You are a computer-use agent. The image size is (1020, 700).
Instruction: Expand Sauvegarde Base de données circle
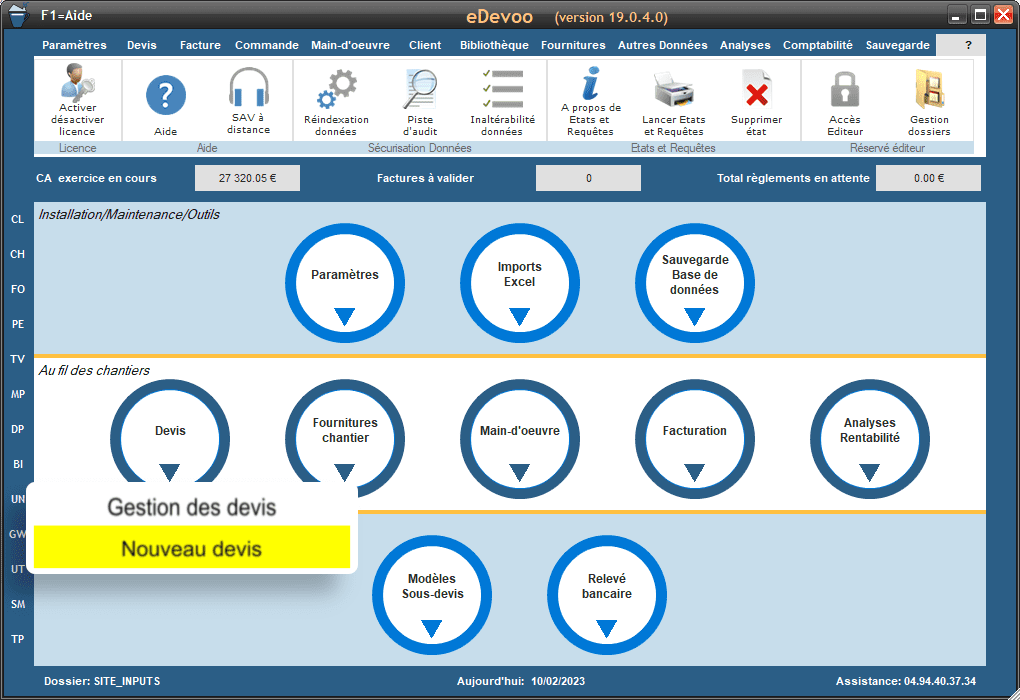pos(695,283)
